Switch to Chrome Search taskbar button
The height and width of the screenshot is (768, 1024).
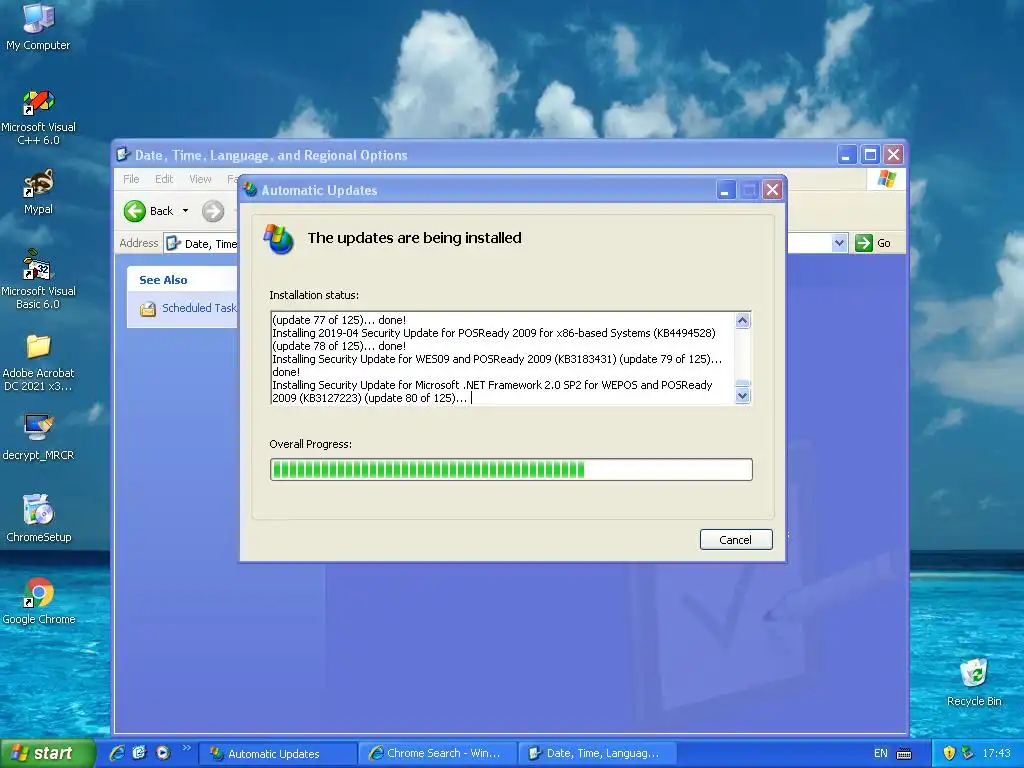438,754
